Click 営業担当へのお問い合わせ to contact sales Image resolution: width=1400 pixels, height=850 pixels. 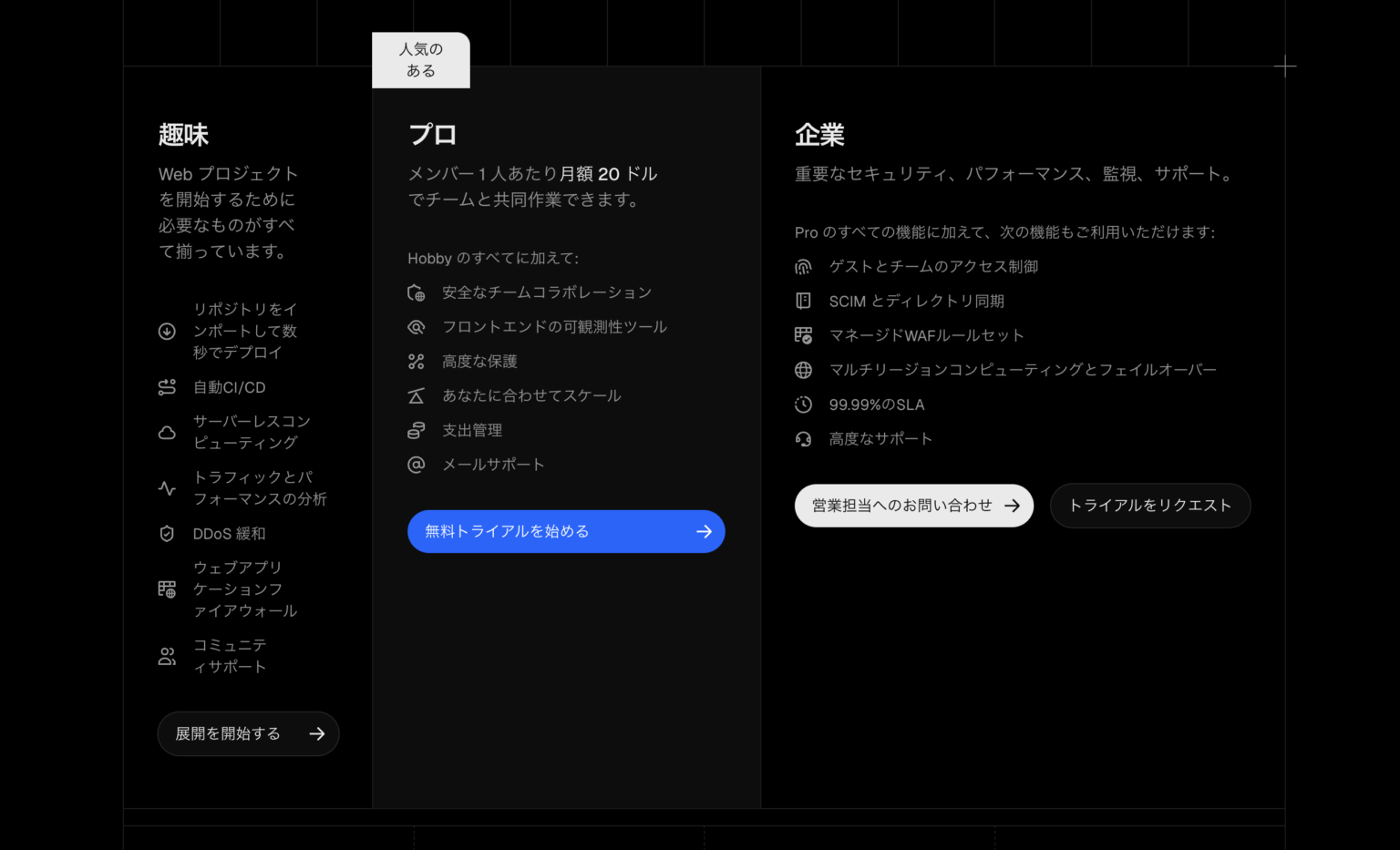coord(913,506)
